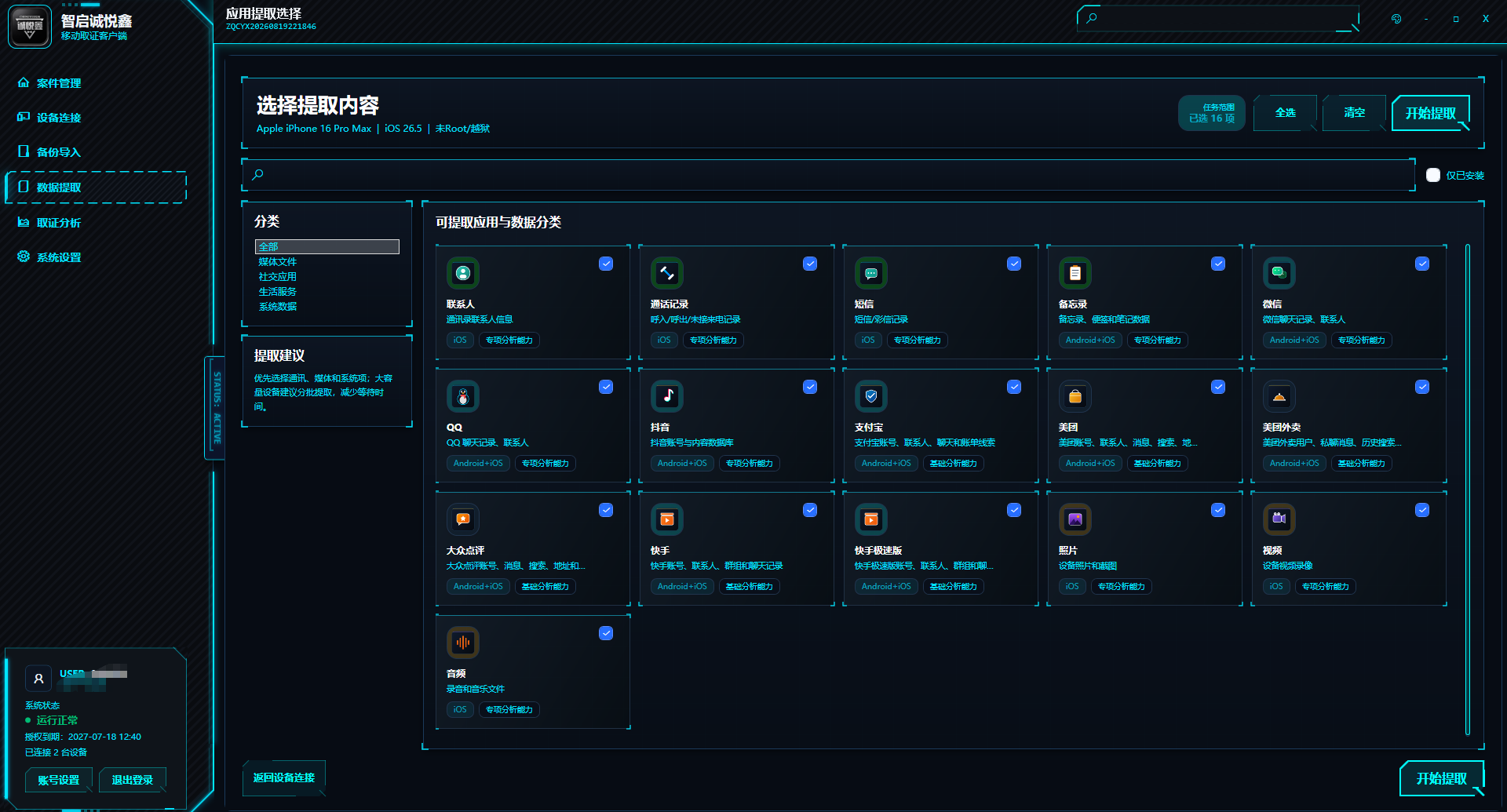Toggle the 快手极速版 extraction checkbox
This screenshot has width=1507, height=812.
point(1014,510)
